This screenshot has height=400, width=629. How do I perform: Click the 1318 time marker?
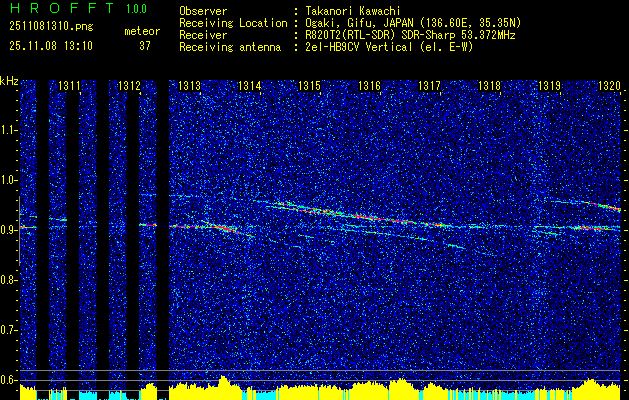point(489,85)
